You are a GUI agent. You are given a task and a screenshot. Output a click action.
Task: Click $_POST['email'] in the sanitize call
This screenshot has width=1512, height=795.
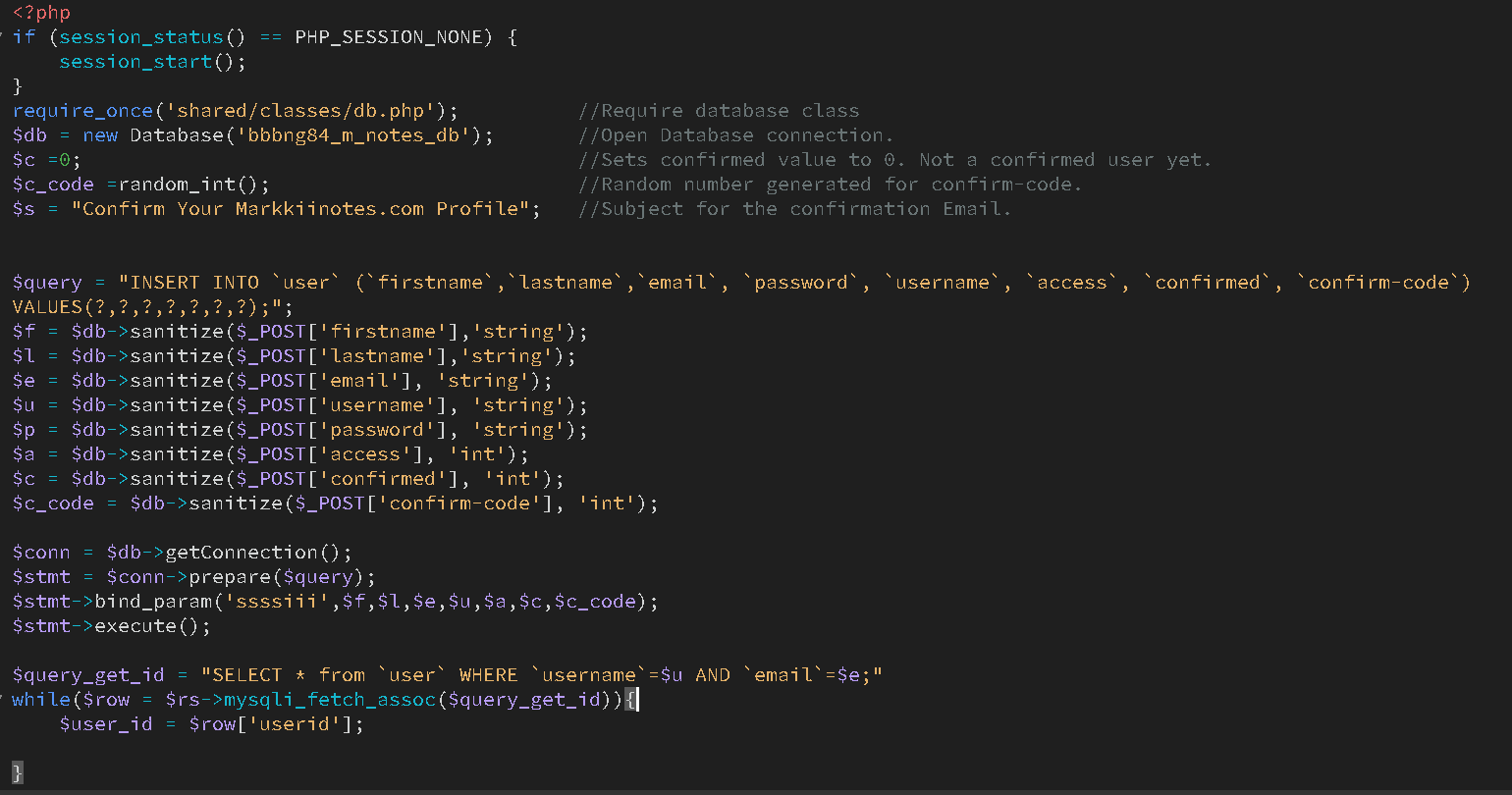324,381
